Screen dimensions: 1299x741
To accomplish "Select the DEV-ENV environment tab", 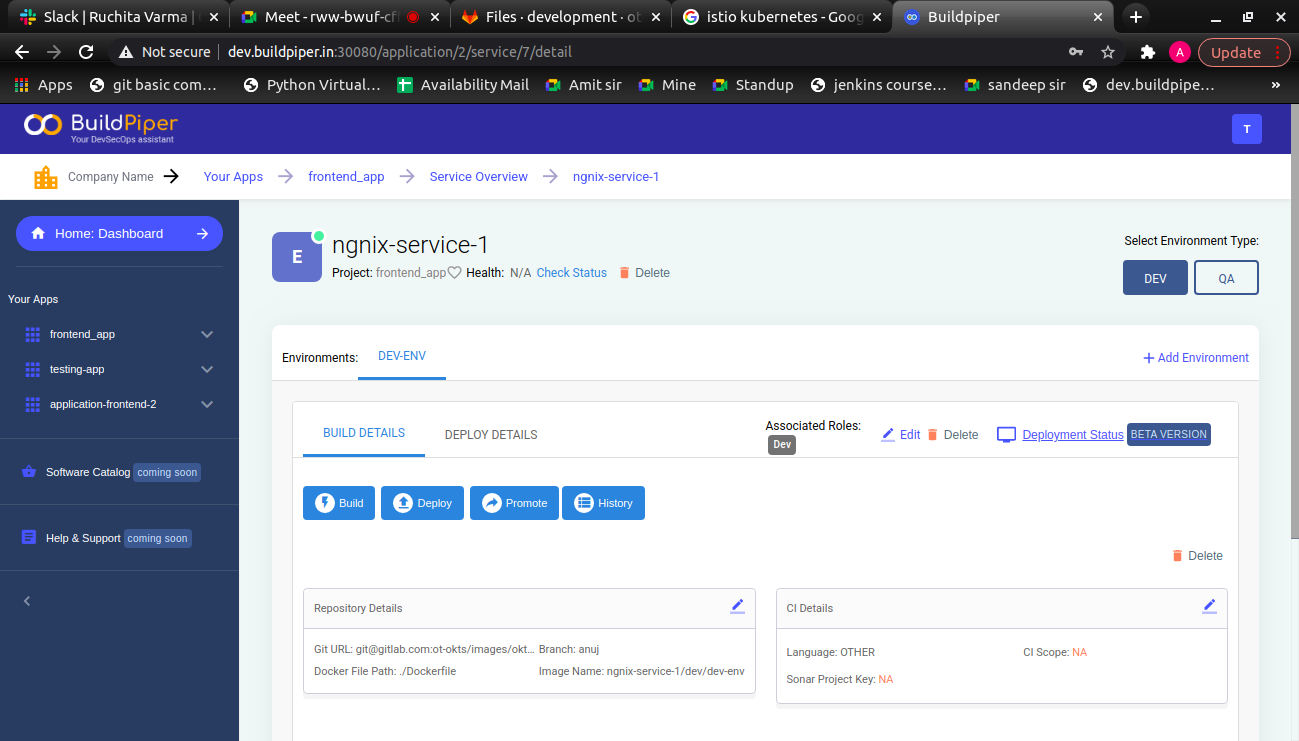I will click(401, 356).
